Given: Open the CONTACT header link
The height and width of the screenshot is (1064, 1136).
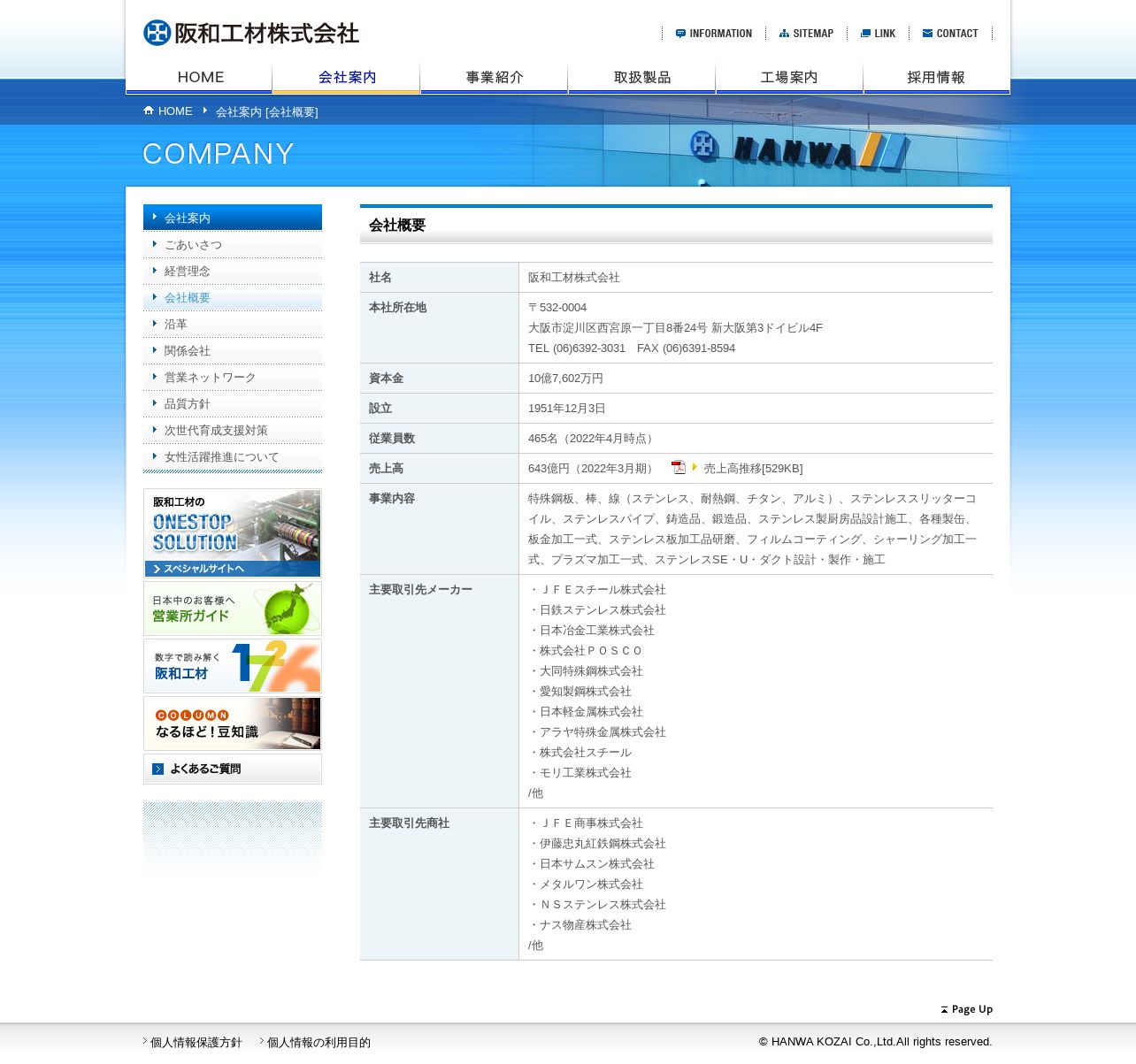Looking at the screenshot, I should tap(950, 34).
